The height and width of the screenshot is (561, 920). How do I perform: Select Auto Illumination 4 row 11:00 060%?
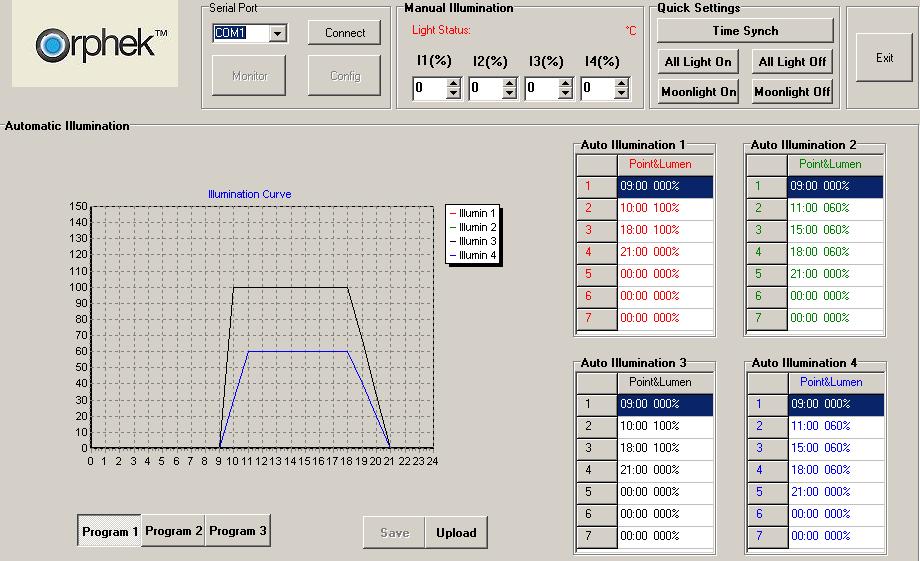pos(837,426)
